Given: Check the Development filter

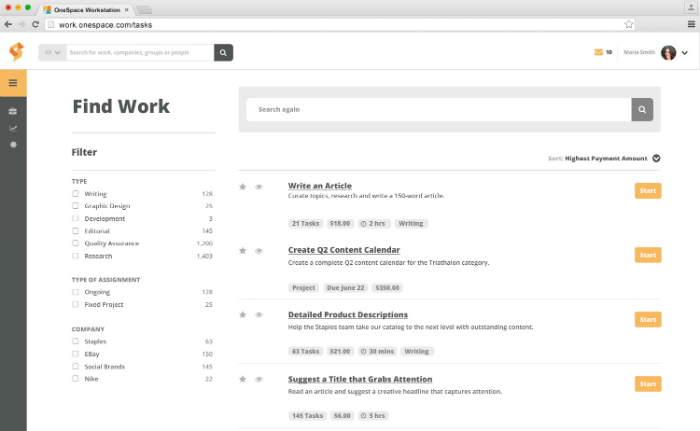Looking at the screenshot, I should click(x=75, y=218).
